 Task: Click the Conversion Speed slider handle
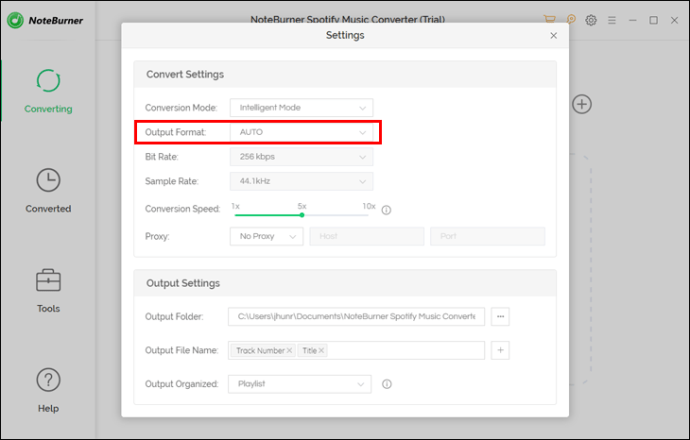[302, 215]
